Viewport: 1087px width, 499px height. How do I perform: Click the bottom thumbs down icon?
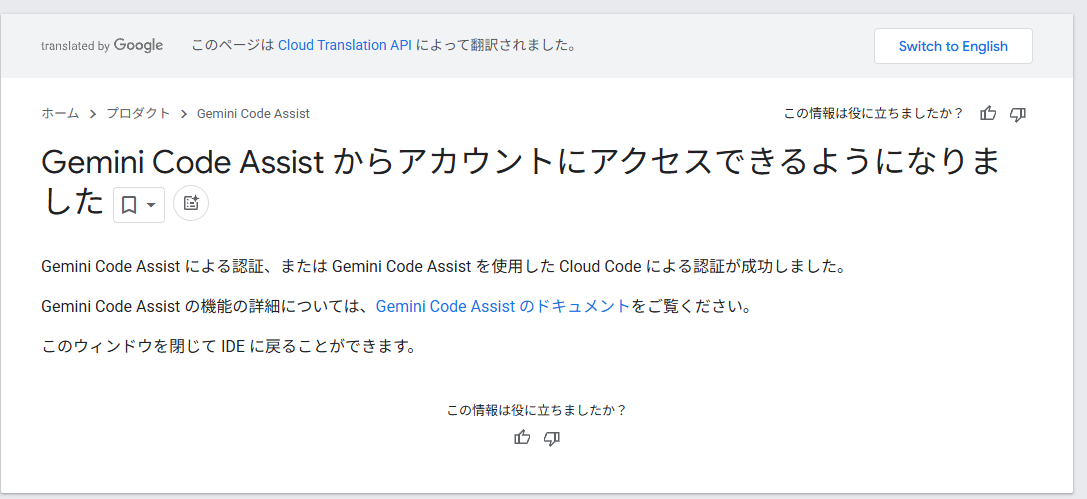(552, 438)
